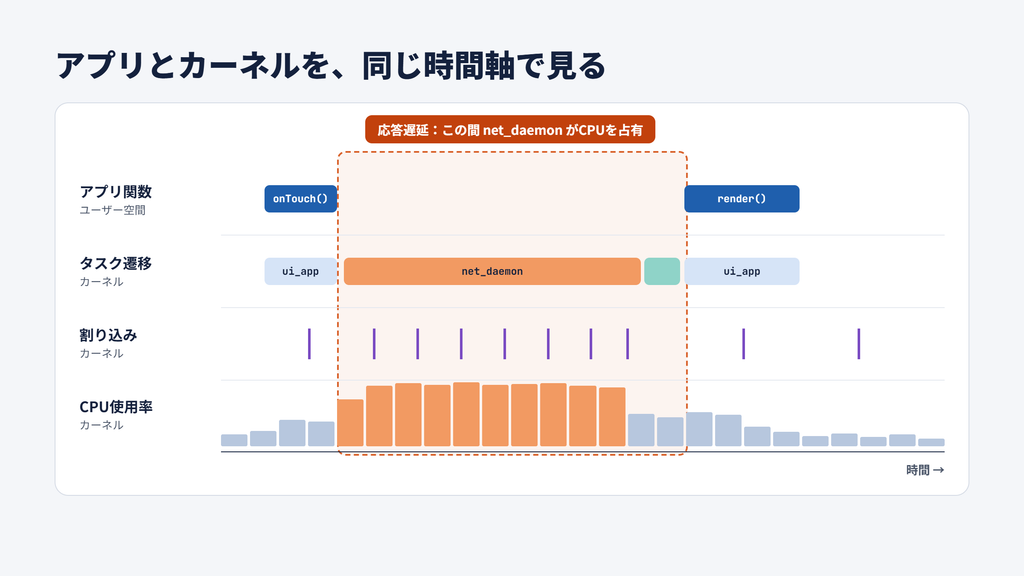Click the first interrupt marker inside delay region
Screen dimensions: 1024x576
click(x=374, y=344)
